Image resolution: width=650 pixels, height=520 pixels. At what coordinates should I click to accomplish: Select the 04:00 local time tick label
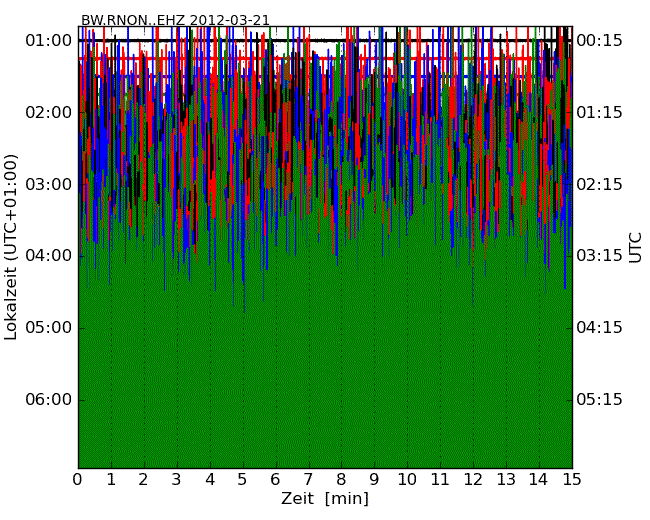[x=49, y=256]
